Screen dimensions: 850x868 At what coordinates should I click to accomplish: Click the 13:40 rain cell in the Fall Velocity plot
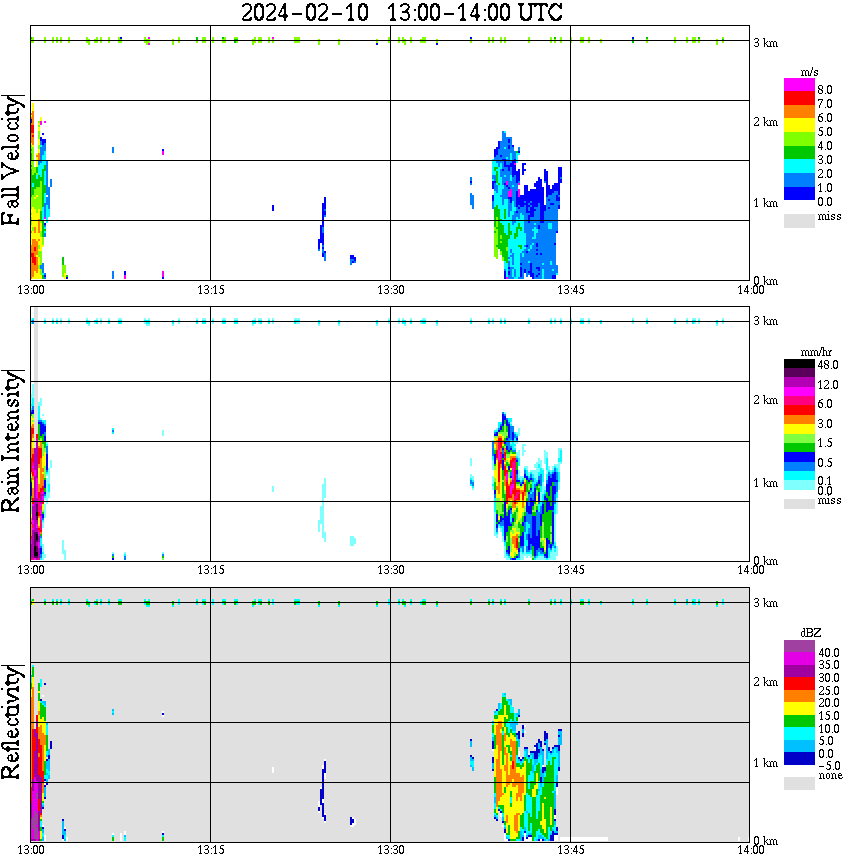(527, 205)
